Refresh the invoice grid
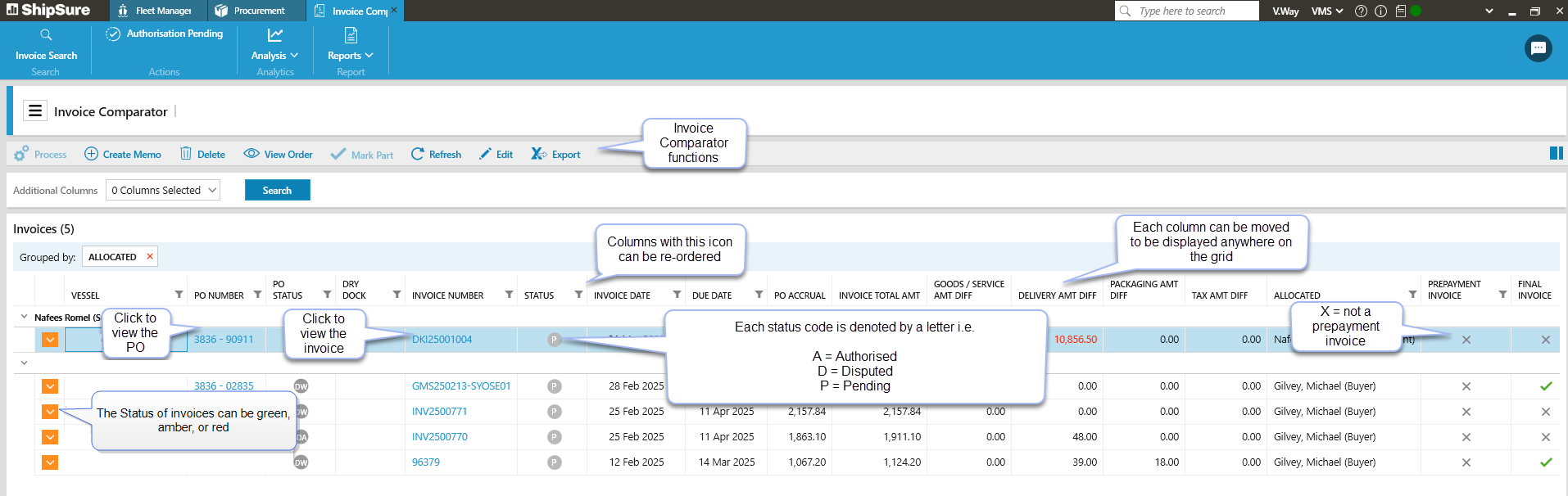This screenshot has width=1568, height=496. tap(436, 154)
